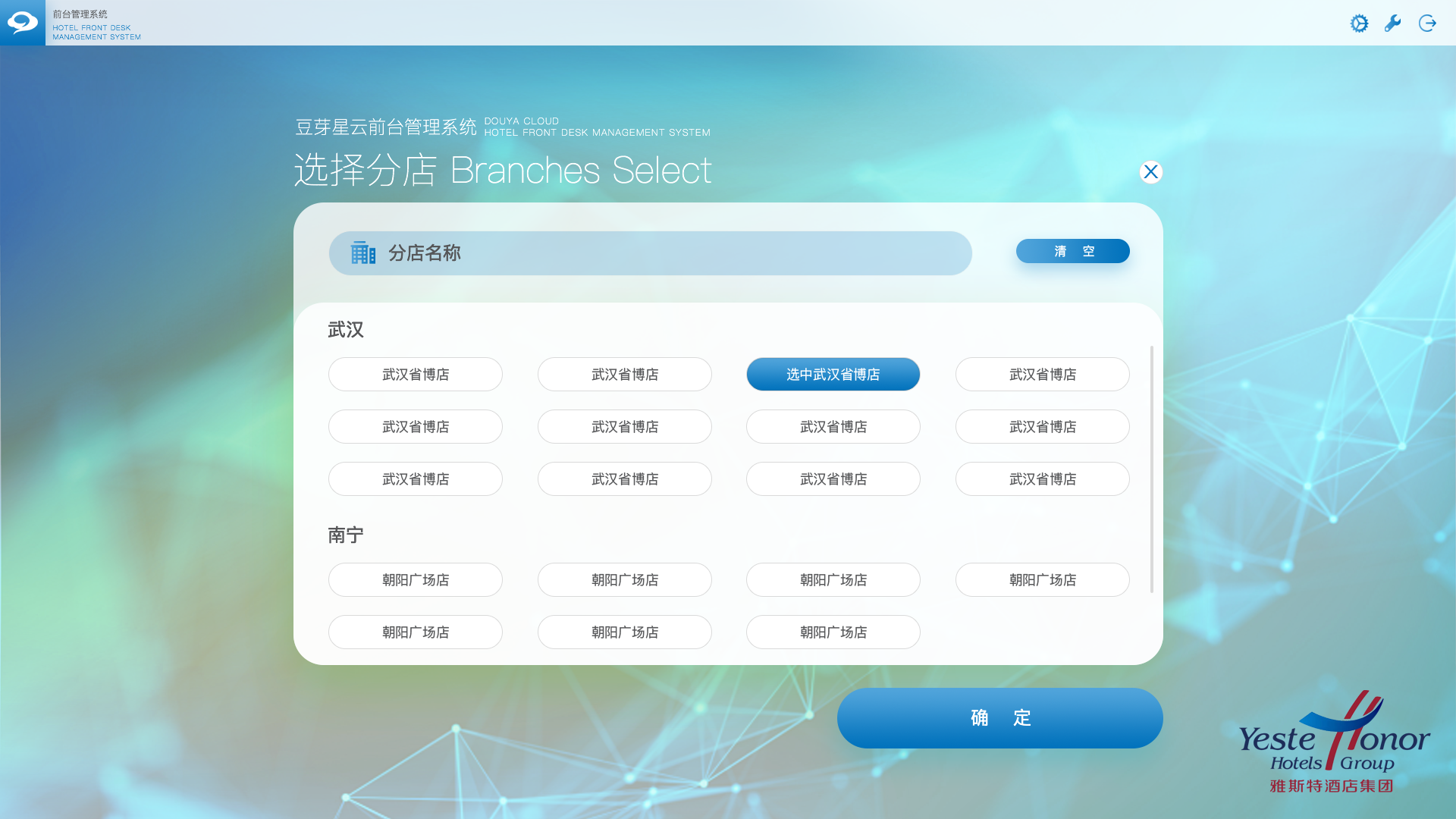
Task: Click the 武汉 city group heading
Action: (346, 330)
